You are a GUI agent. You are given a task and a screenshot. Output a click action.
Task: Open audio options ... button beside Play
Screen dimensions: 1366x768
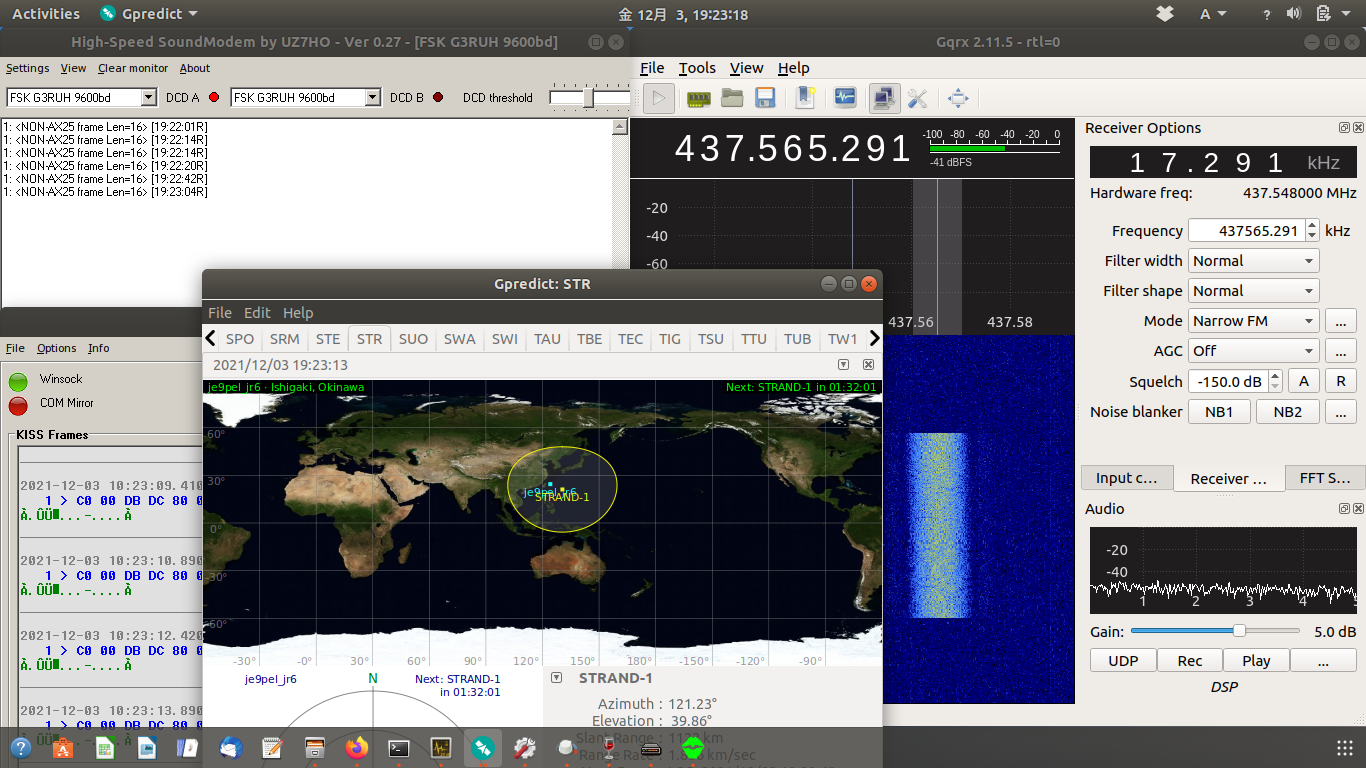click(1323, 661)
